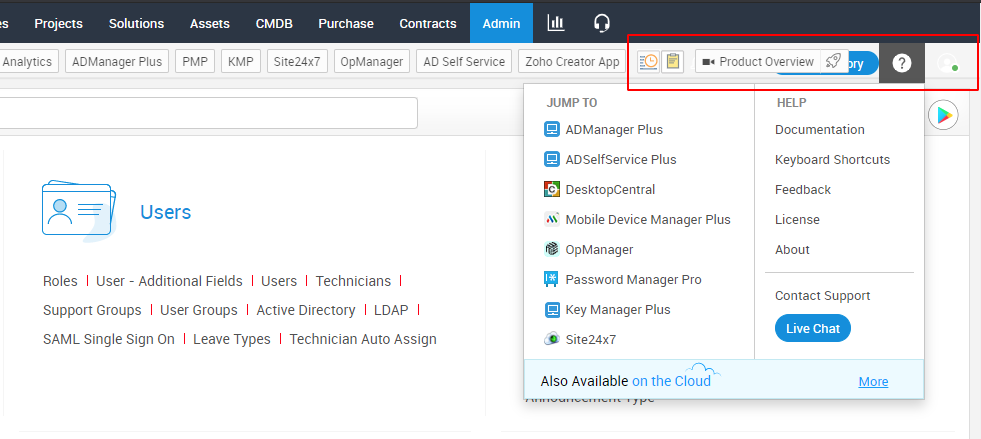Click the More link in cloud banner
The image size is (981, 439).
tap(873, 381)
